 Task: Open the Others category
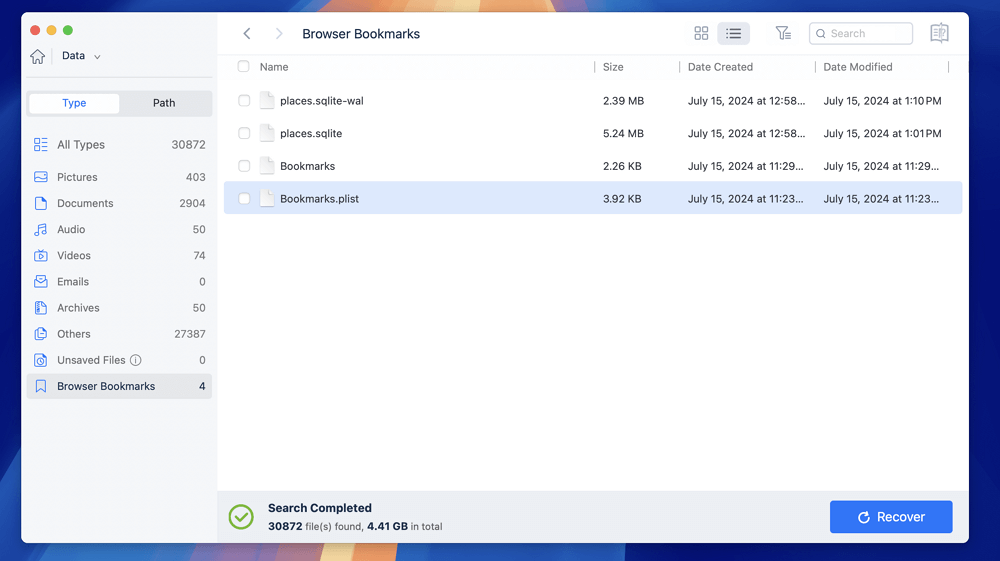point(119,334)
